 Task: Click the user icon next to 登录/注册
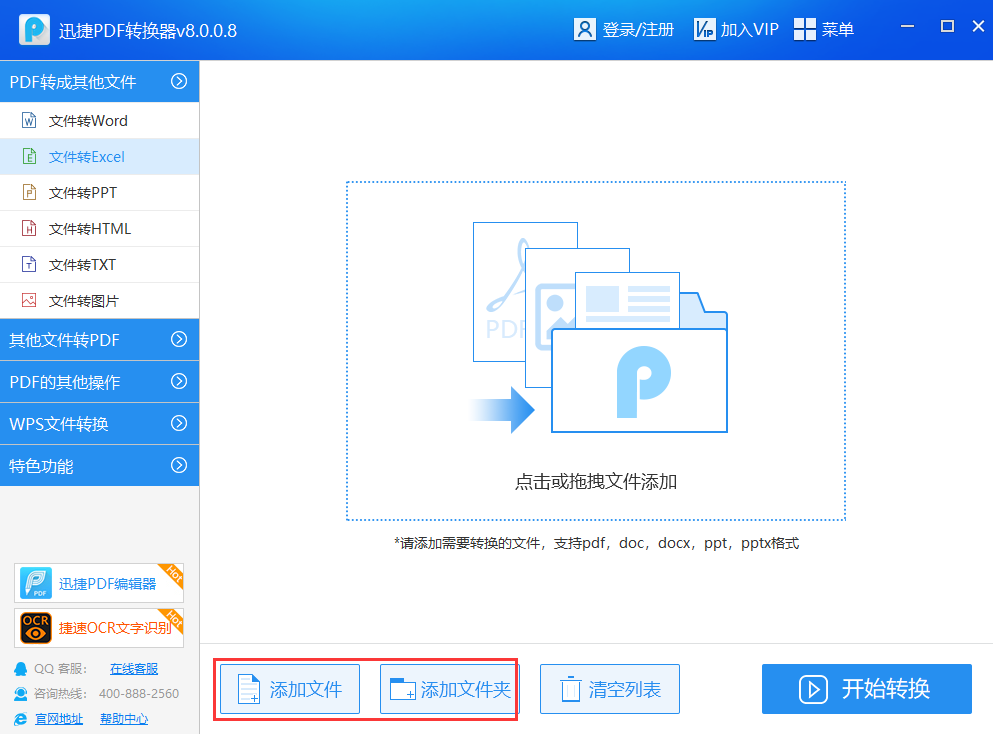[x=584, y=28]
